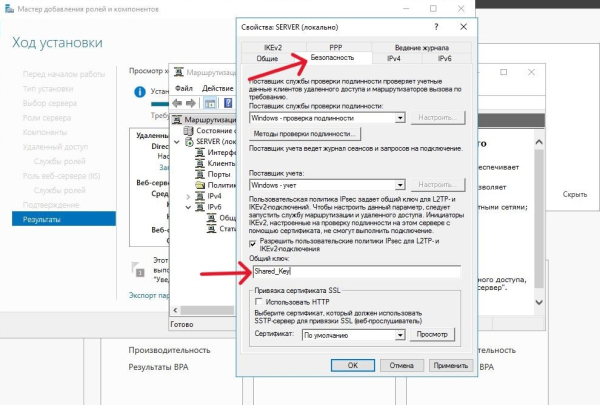Click Forward arrow in routing console toolbar

point(191,103)
